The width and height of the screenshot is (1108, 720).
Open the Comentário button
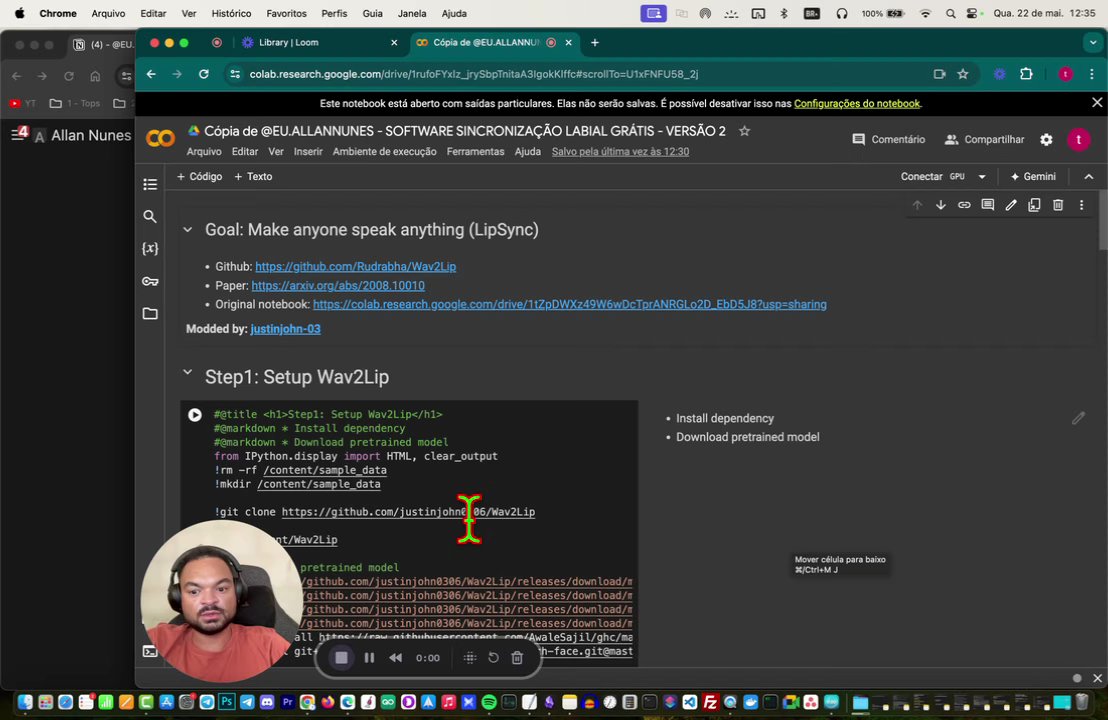[x=889, y=139]
